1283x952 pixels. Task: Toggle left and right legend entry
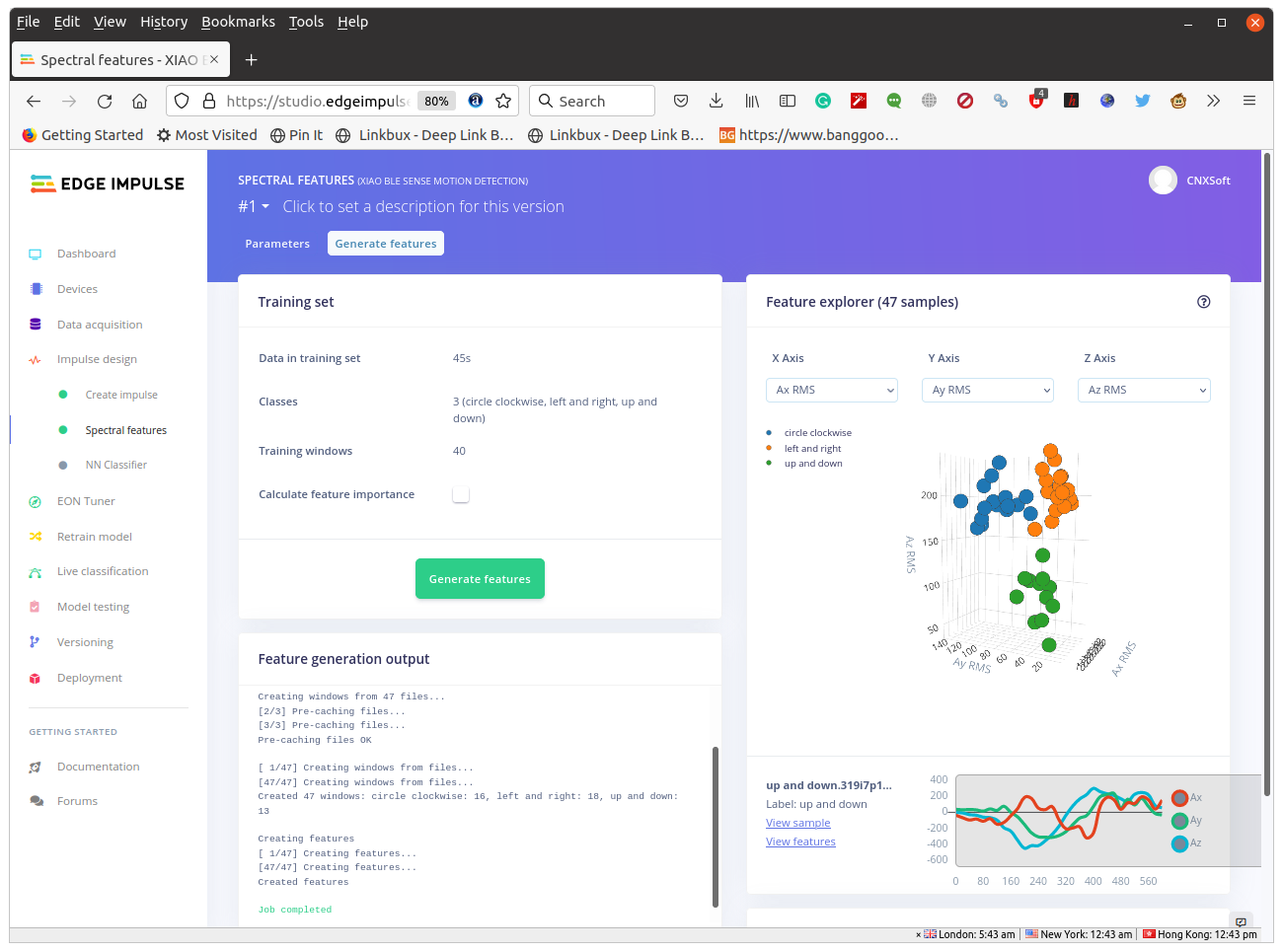803,448
